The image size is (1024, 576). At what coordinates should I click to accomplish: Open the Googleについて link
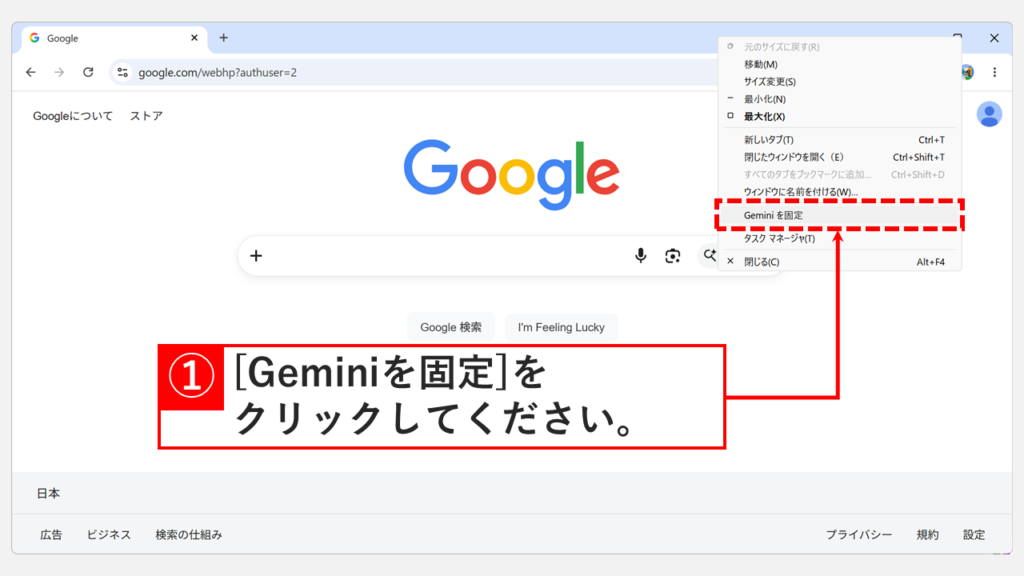click(x=72, y=116)
